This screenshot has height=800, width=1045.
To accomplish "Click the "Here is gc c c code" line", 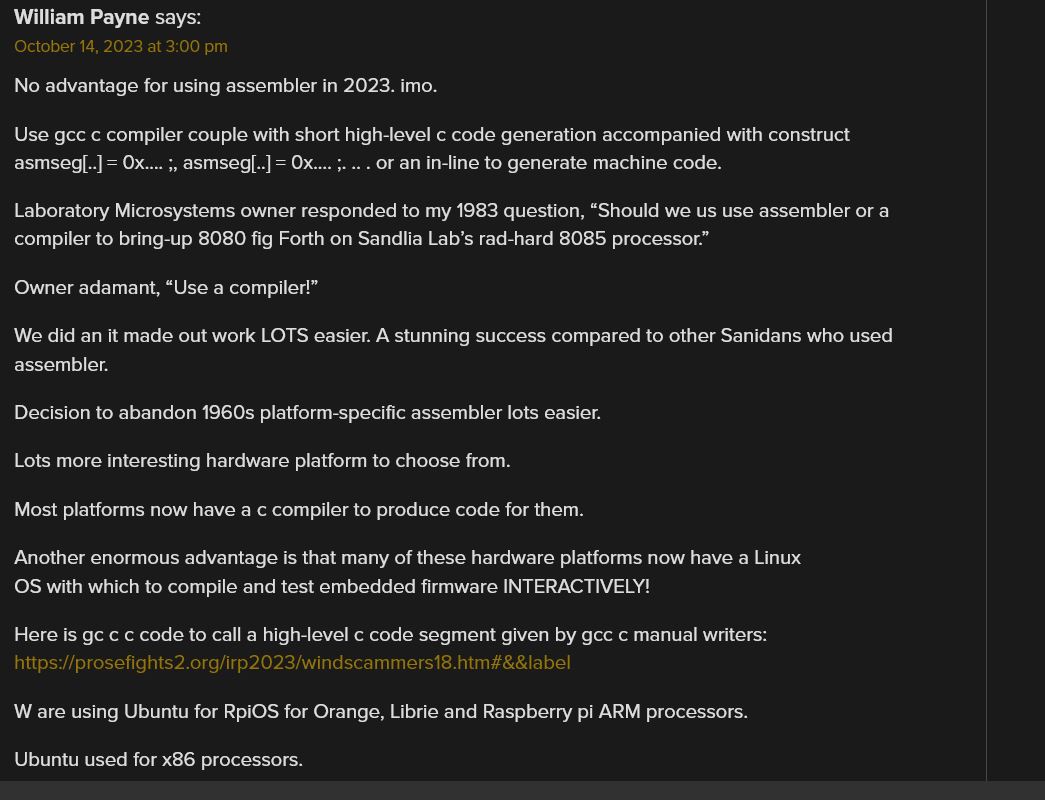I will click(391, 635).
